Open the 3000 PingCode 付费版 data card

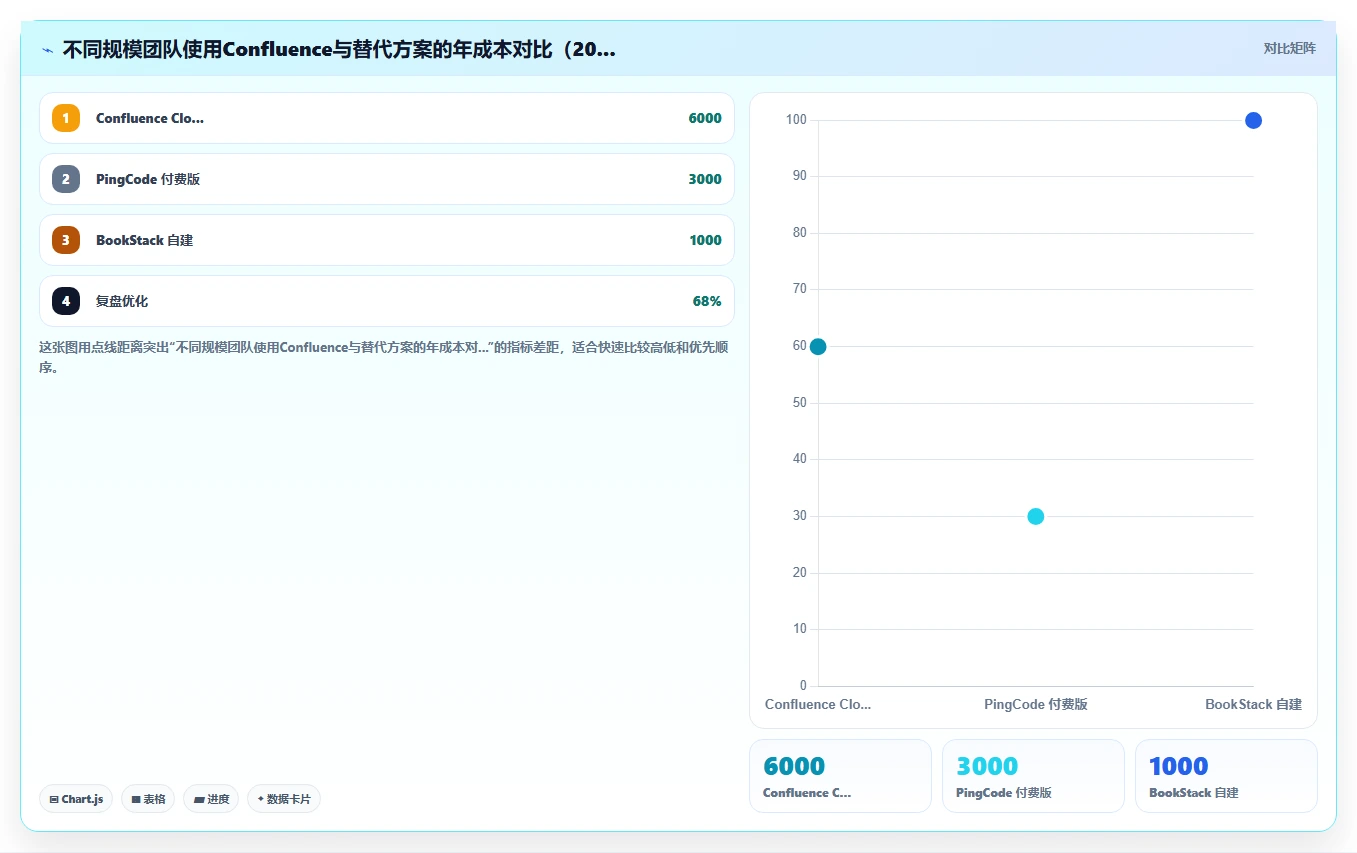tap(1033, 776)
